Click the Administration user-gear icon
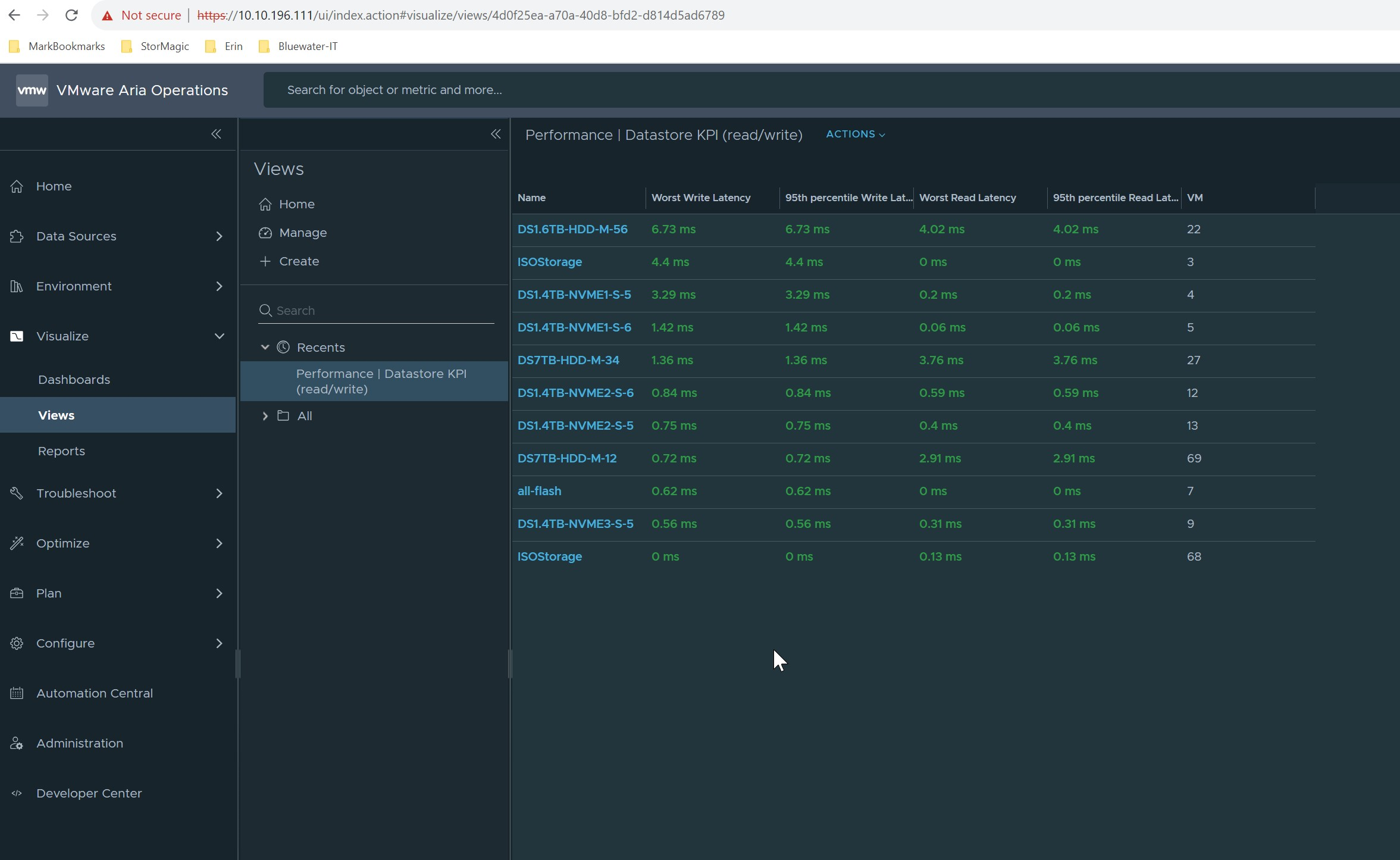Image resolution: width=1400 pixels, height=860 pixels. (17, 743)
